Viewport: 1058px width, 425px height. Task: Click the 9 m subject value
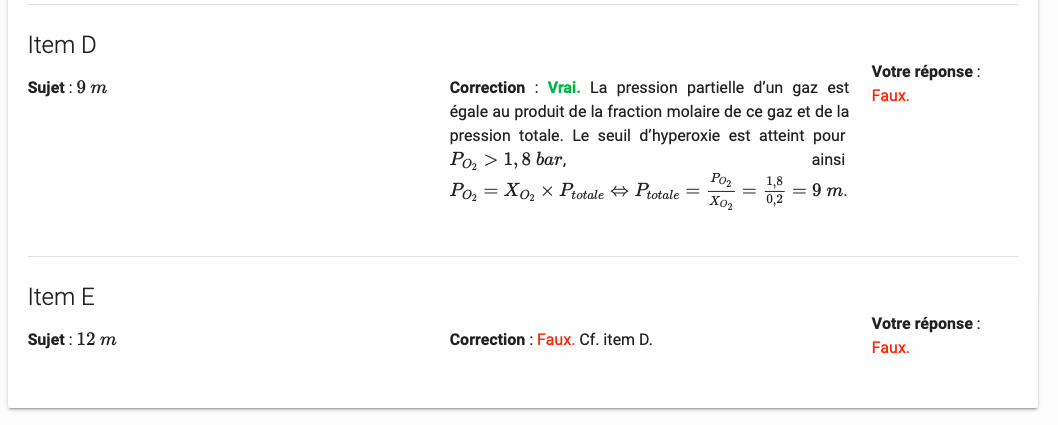click(x=92, y=88)
